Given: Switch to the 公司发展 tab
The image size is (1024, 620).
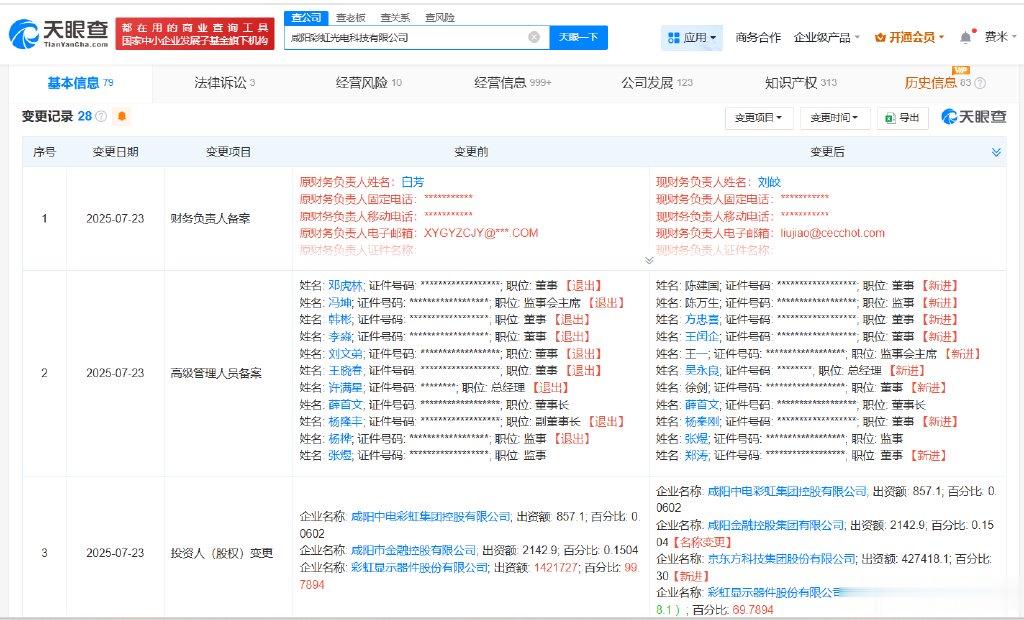Looking at the screenshot, I should click(657, 83).
